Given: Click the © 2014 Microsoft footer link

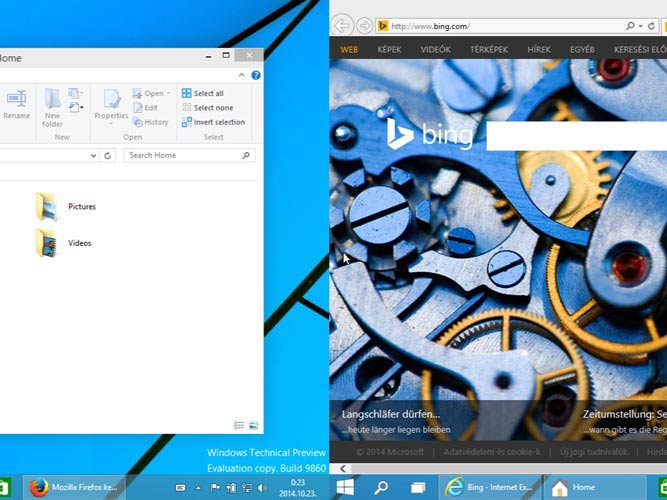Looking at the screenshot, I should click(x=390, y=451).
